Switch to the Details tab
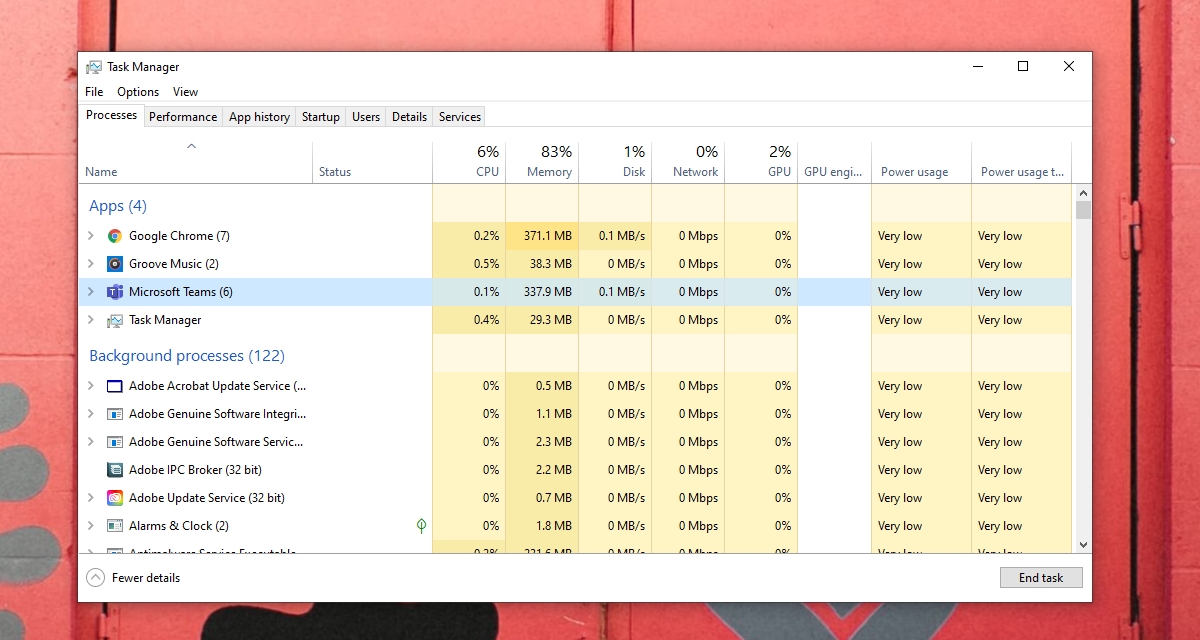Screen dimensions: 1200x640 point(409,117)
